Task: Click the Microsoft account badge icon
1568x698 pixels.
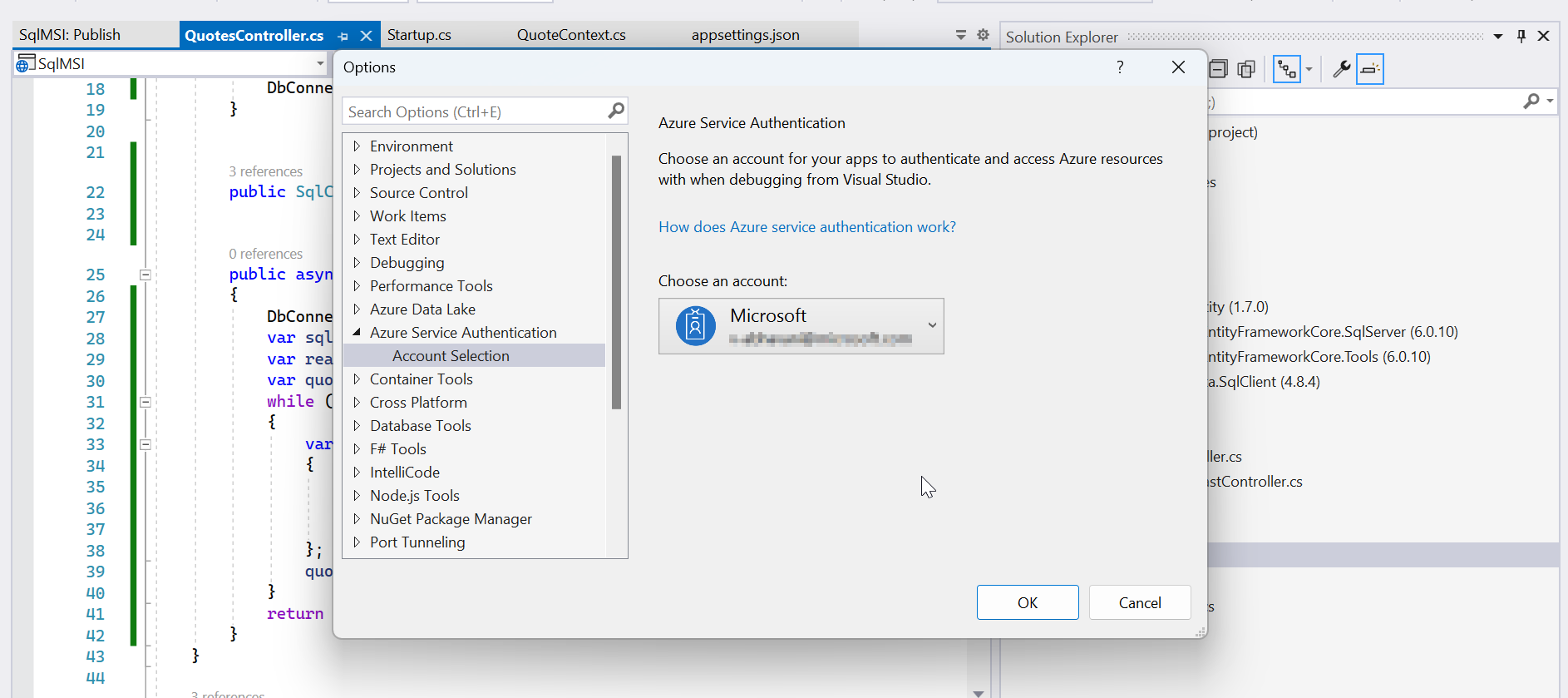Action: 695,326
